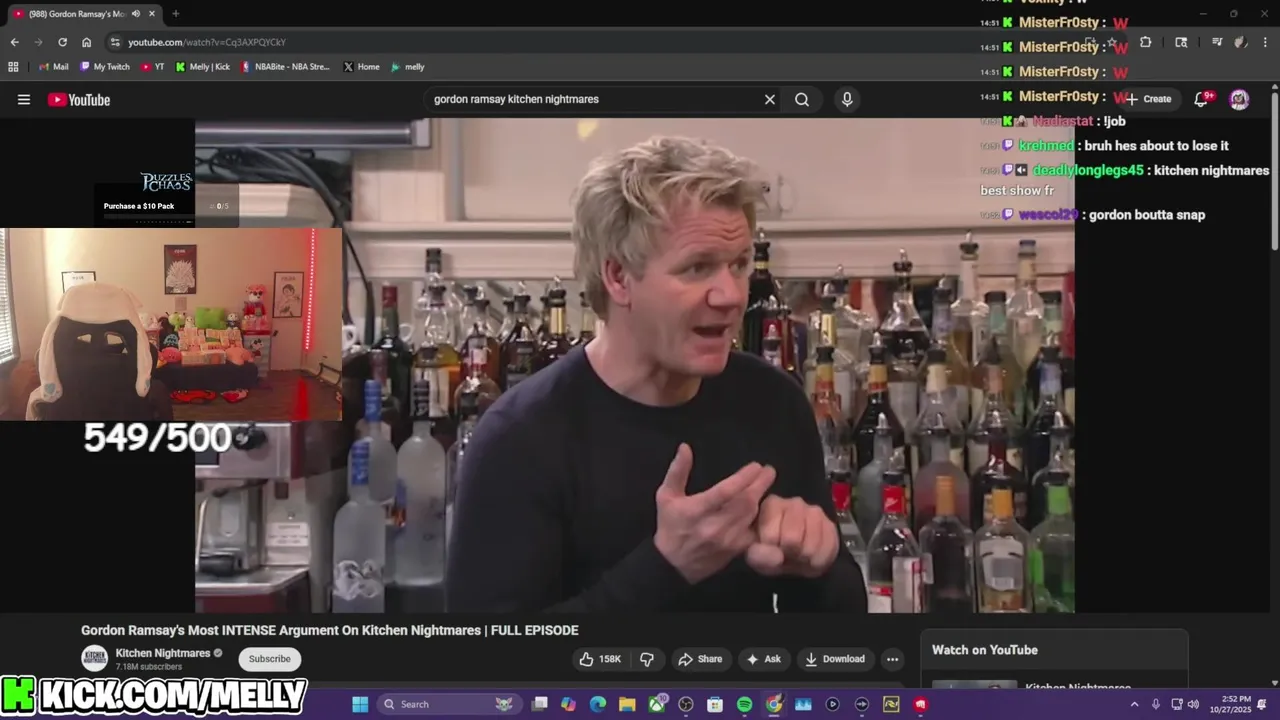Open a new browser tab
The width and height of the screenshot is (1280, 720).
176,14
